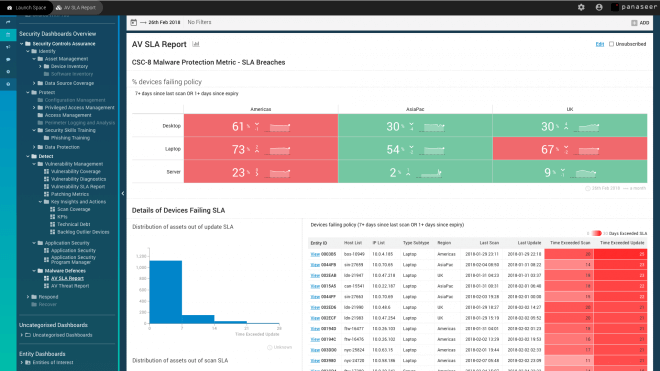Open View link for entity 0803B5
The height and width of the screenshot is (371, 660).
(x=315, y=254)
